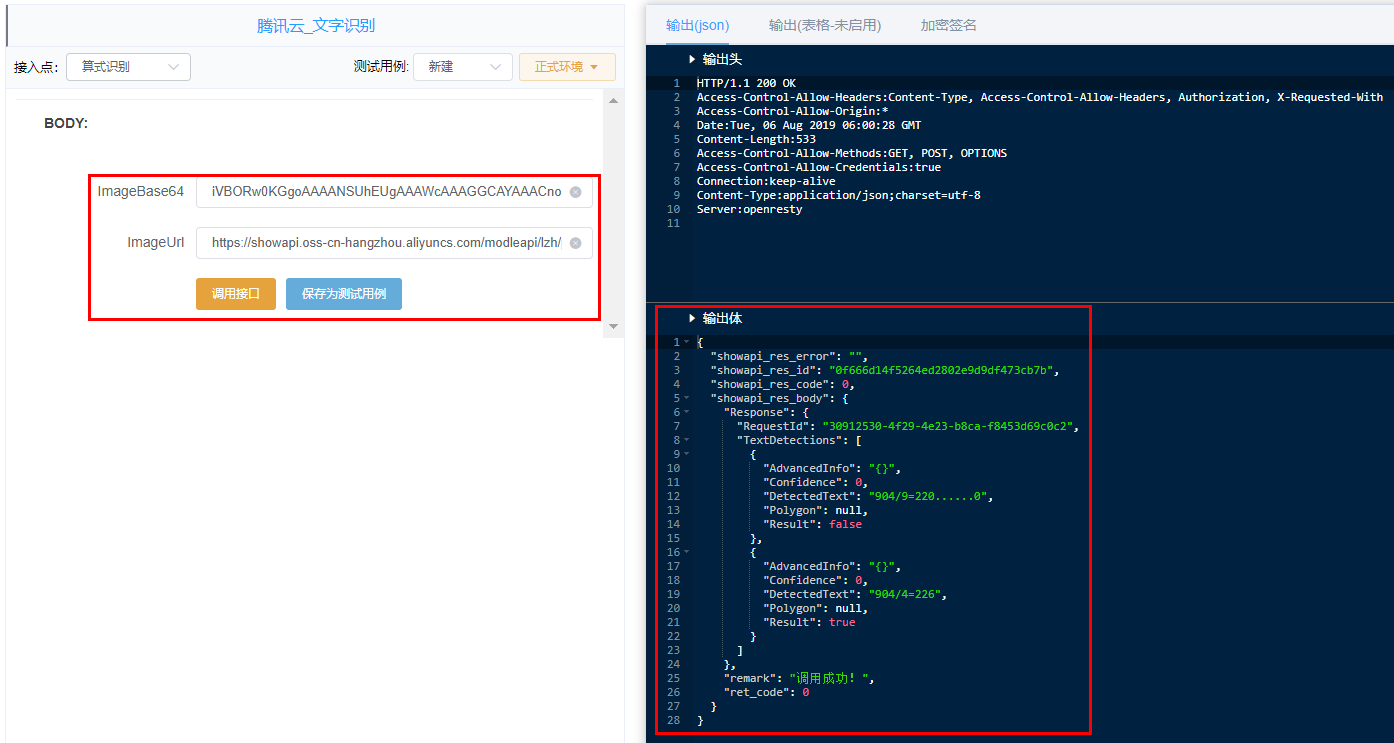1394x743 pixels.
Task: Click the HTTP/1.1 200 OK line
Action: [746, 84]
